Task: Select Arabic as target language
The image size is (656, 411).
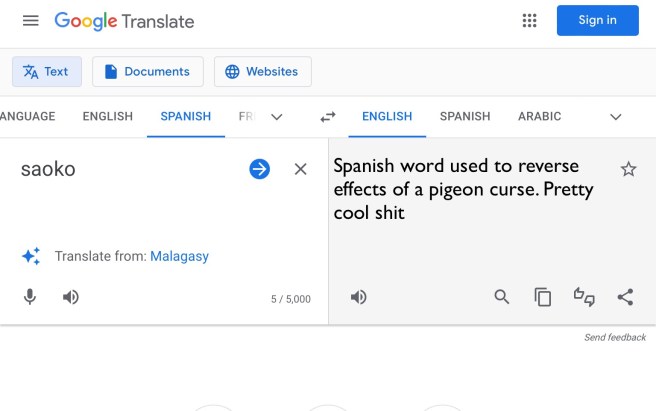Action: (x=539, y=116)
